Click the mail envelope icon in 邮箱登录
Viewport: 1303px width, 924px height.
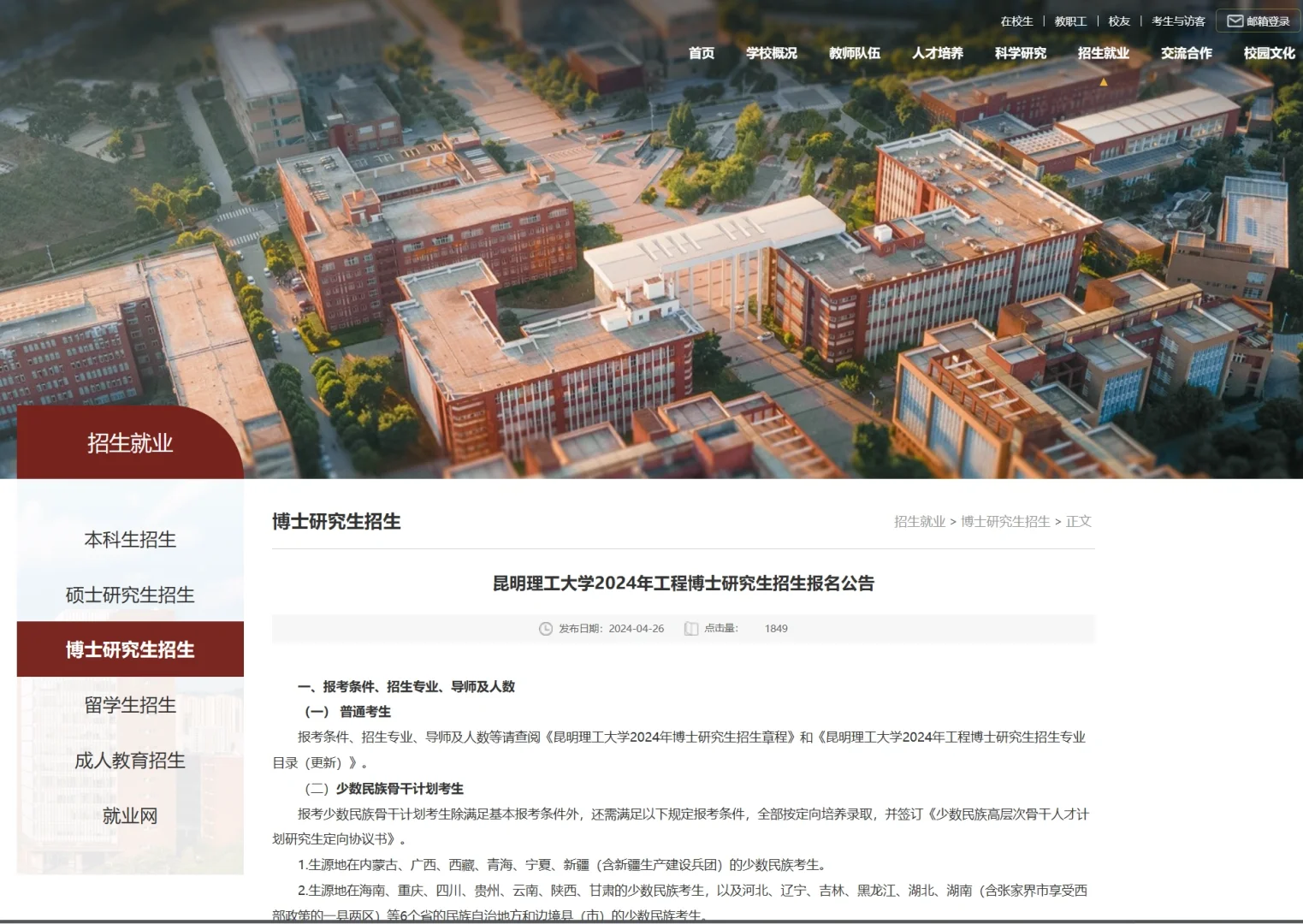[x=1235, y=21]
